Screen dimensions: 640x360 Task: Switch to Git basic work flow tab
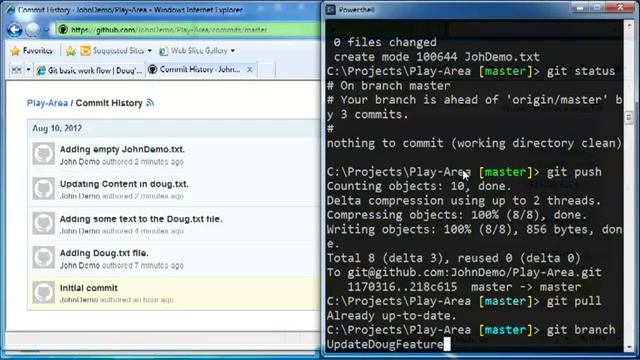coord(90,70)
